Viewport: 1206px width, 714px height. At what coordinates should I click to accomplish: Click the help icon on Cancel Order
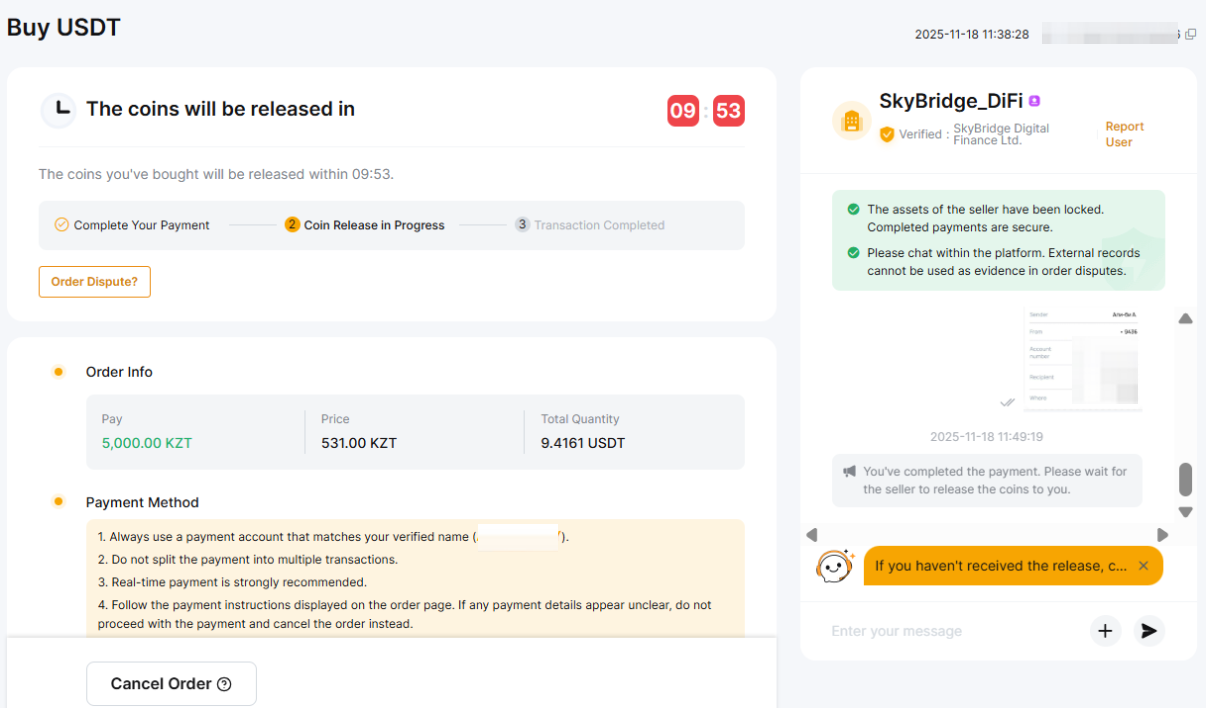coord(224,684)
